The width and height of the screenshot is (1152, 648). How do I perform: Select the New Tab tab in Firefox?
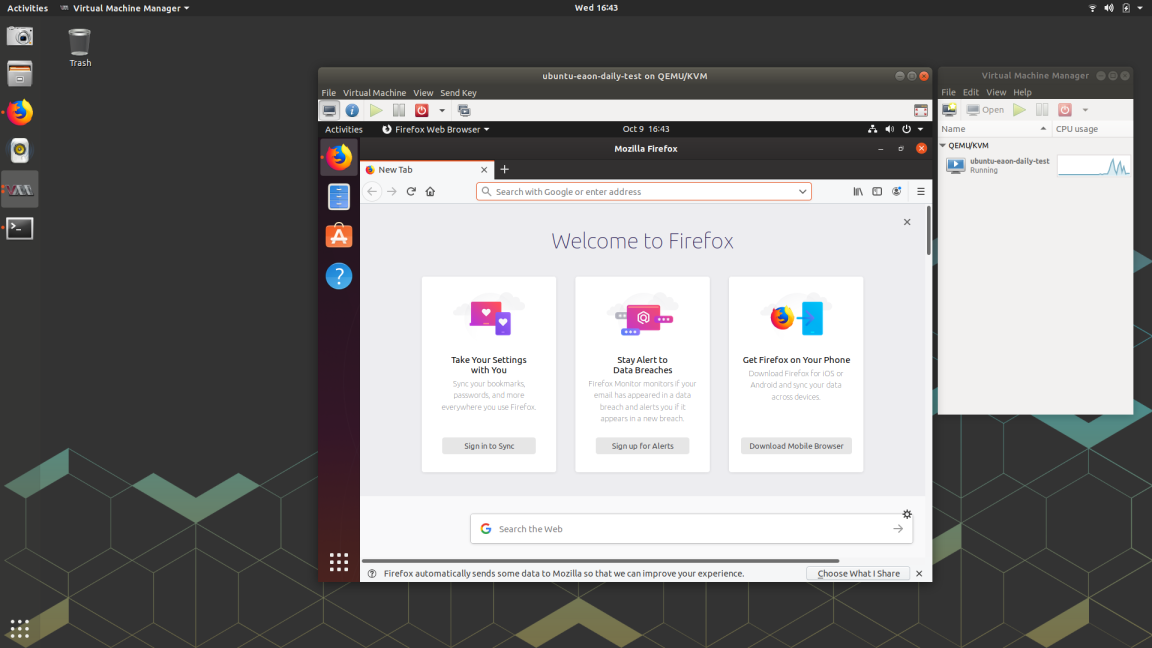tap(420, 169)
